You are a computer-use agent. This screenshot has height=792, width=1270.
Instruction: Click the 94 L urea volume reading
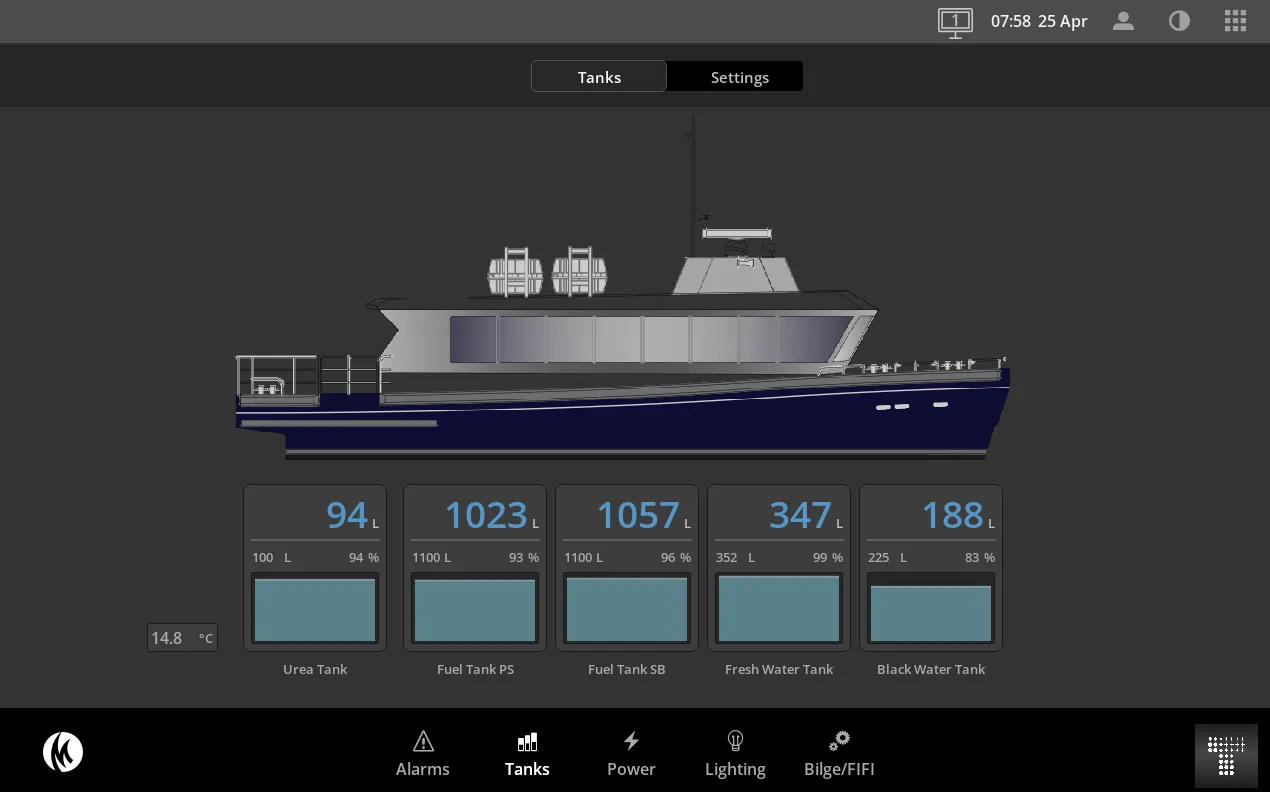pos(352,515)
